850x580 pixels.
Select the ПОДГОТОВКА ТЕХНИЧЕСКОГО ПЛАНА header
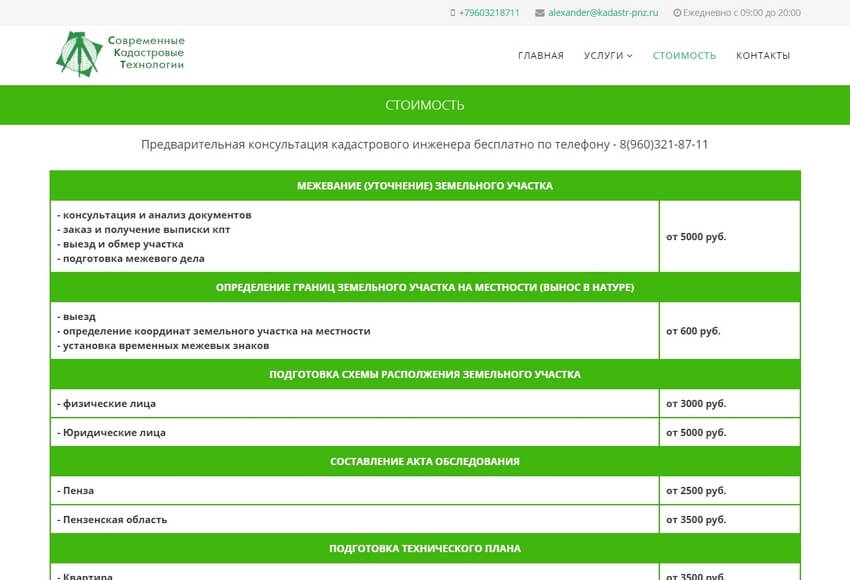(425, 548)
